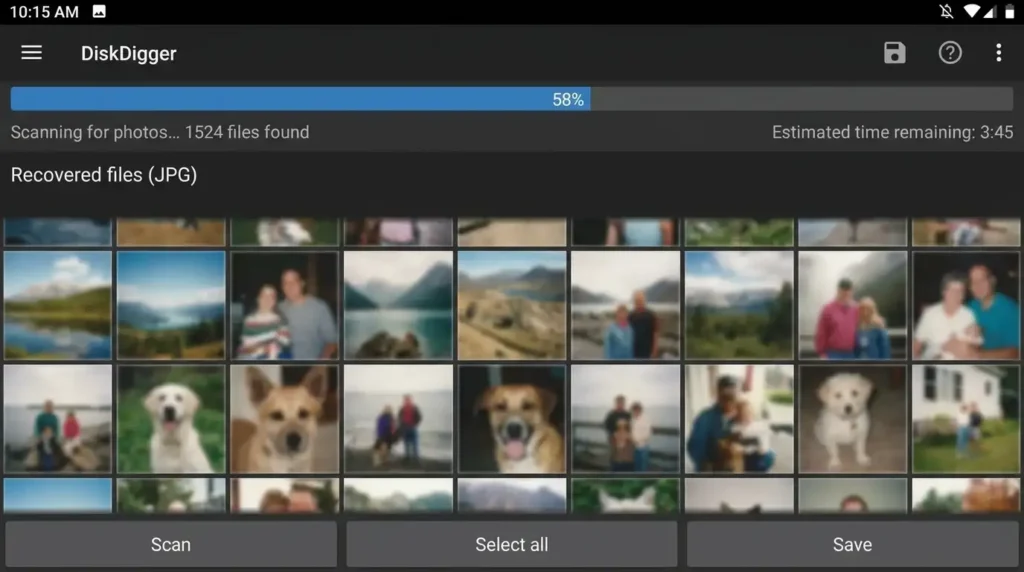Screen dimensions: 1024x572
Task: Select the forested valley with clouds thumbnail
Action: pyautogui.click(x=739, y=305)
